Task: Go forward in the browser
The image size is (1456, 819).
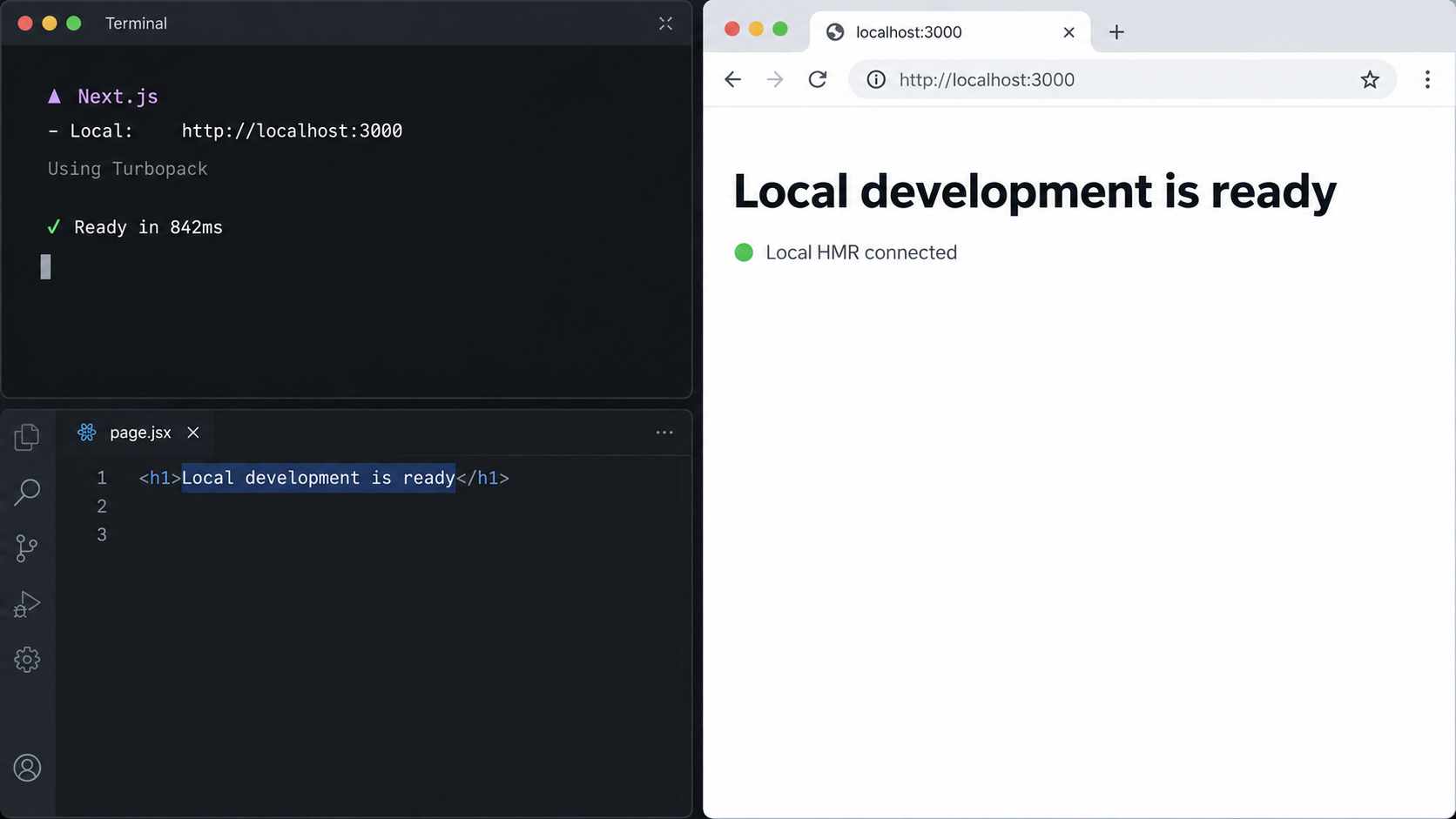Action: [774, 79]
